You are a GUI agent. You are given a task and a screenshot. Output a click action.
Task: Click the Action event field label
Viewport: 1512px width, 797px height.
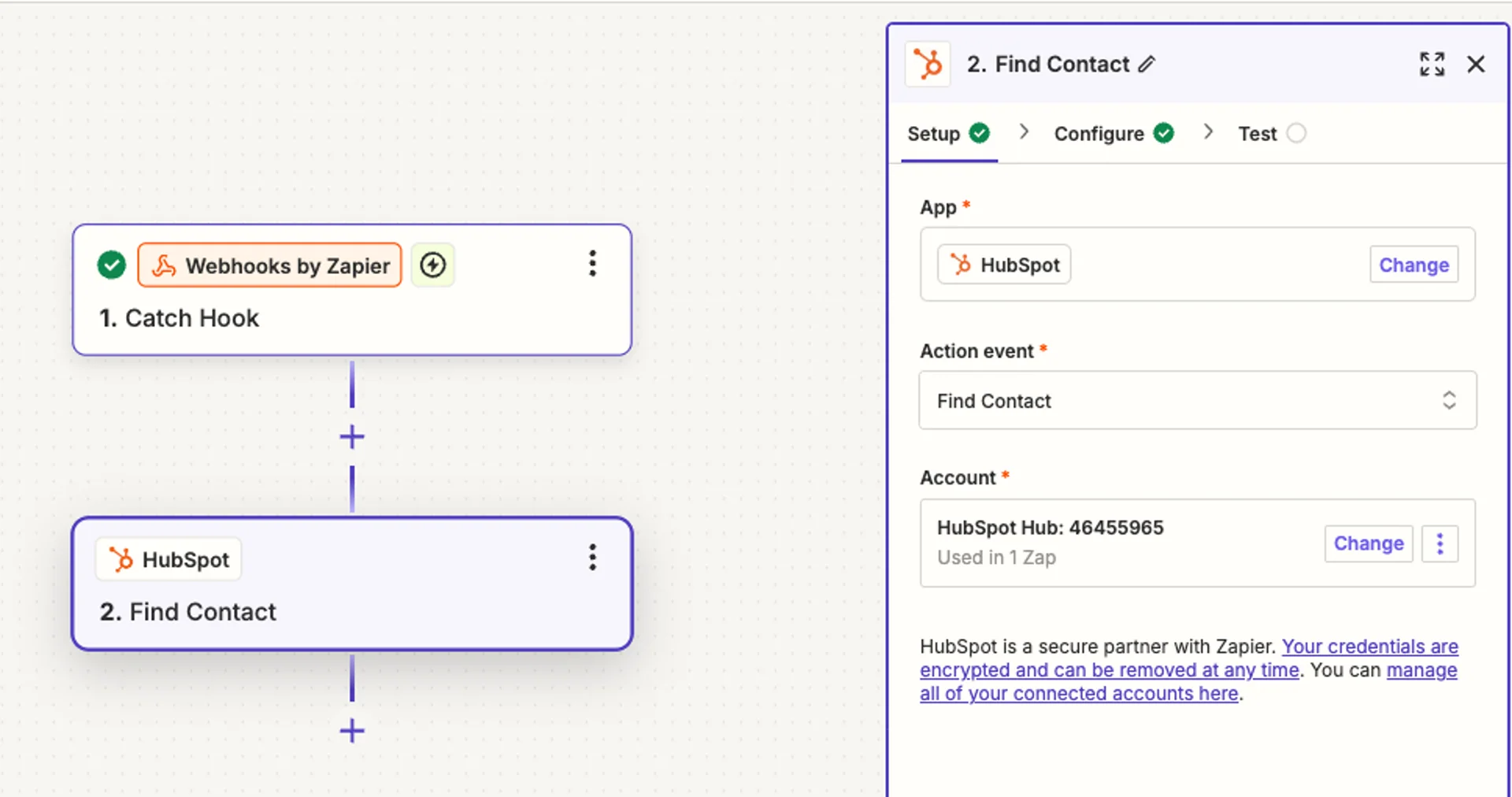pyautogui.click(x=976, y=351)
